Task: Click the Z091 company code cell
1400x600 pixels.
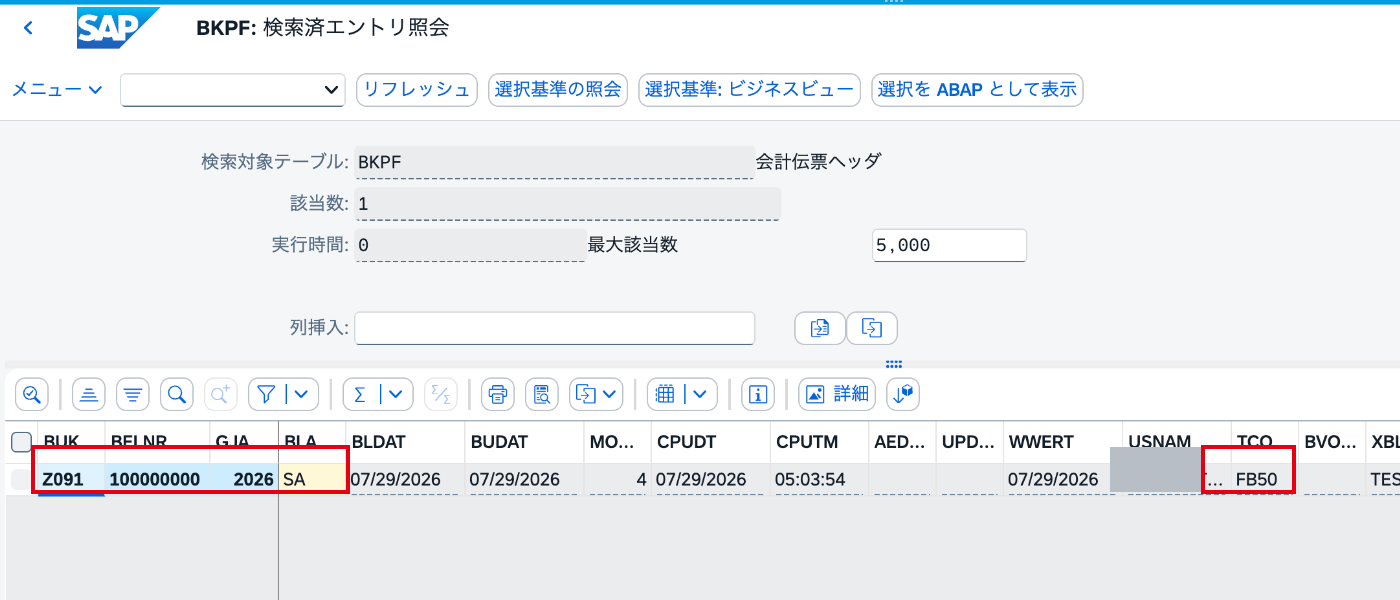Action: tap(71, 480)
